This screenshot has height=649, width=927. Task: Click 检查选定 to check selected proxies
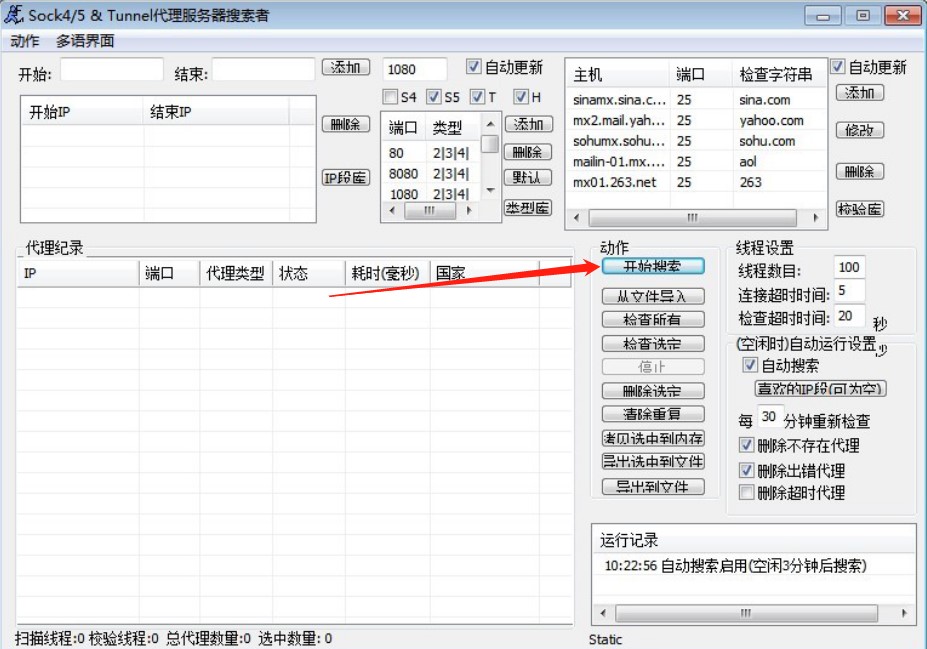tap(651, 344)
